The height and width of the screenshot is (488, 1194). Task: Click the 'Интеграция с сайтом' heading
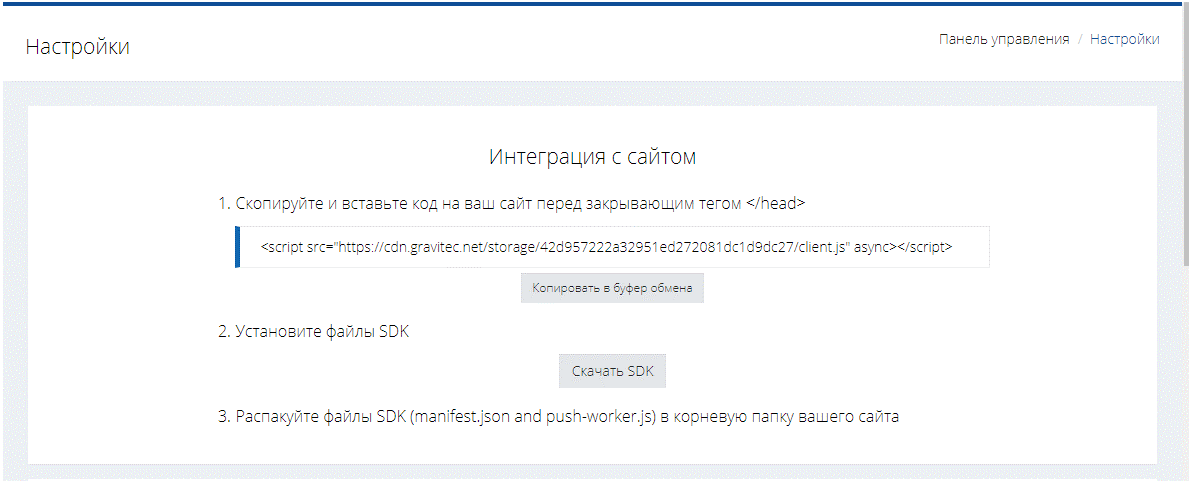pyautogui.click(x=592, y=157)
